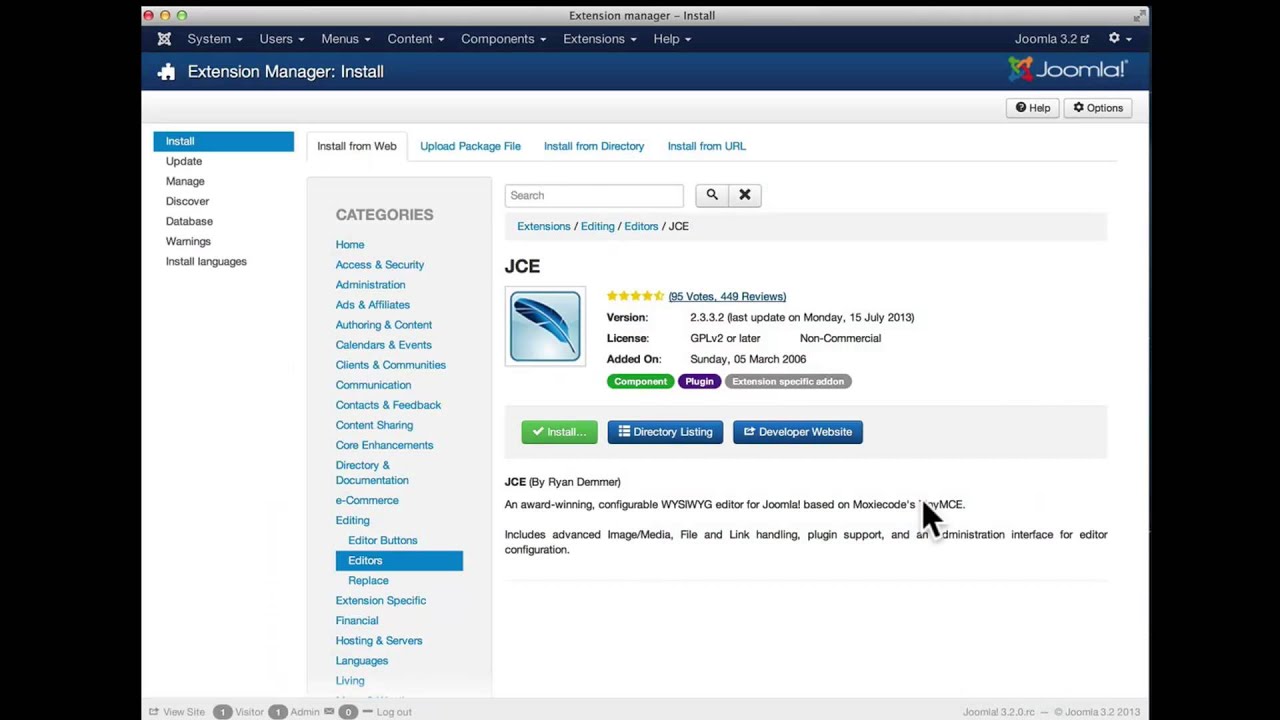This screenshot has width=1280, height=720.
Task: Click View Site in the status bar
Action: 177,712
